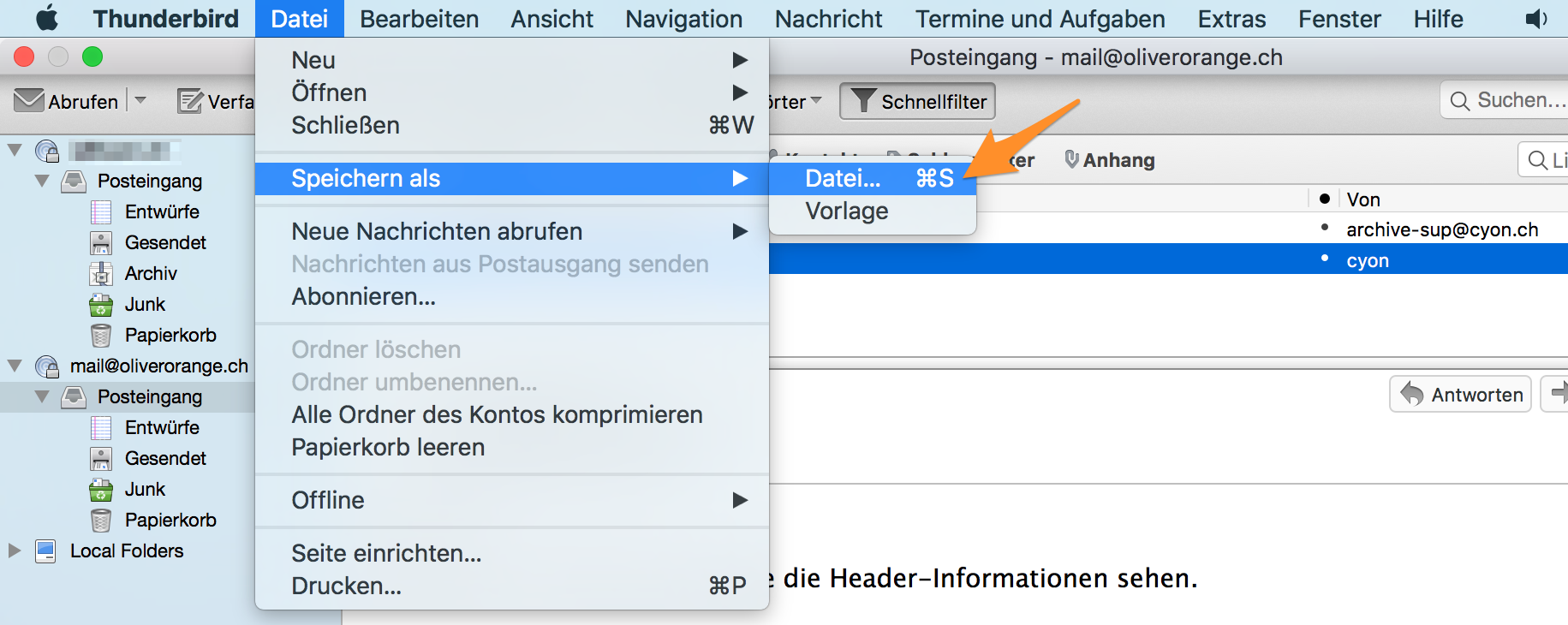
Task: Open the Abrufen dropdown arrow
Action: (x=140, y=100)
